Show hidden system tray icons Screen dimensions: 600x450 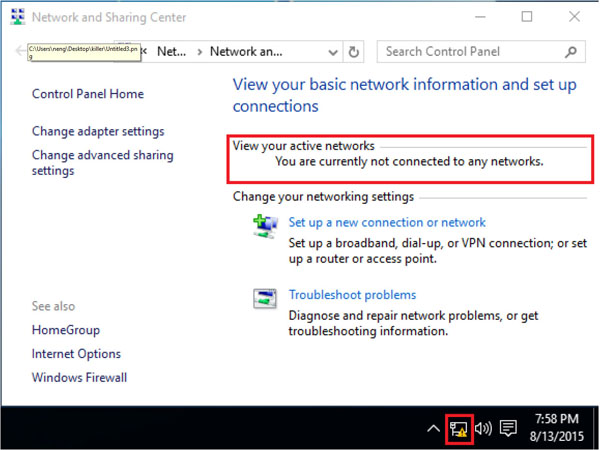click(433, 428)
